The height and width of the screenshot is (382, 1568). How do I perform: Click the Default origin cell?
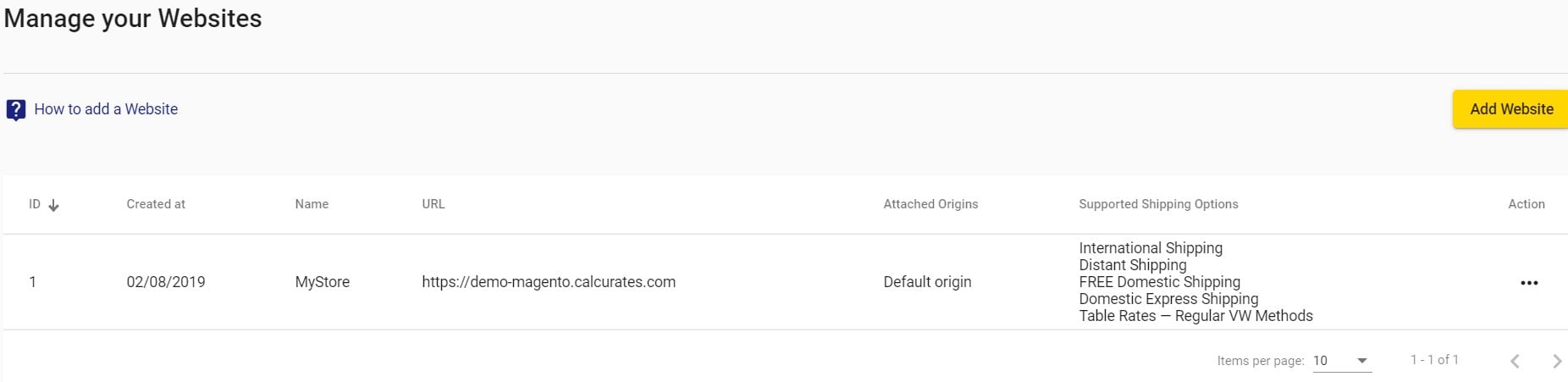[x=927, y=282]
